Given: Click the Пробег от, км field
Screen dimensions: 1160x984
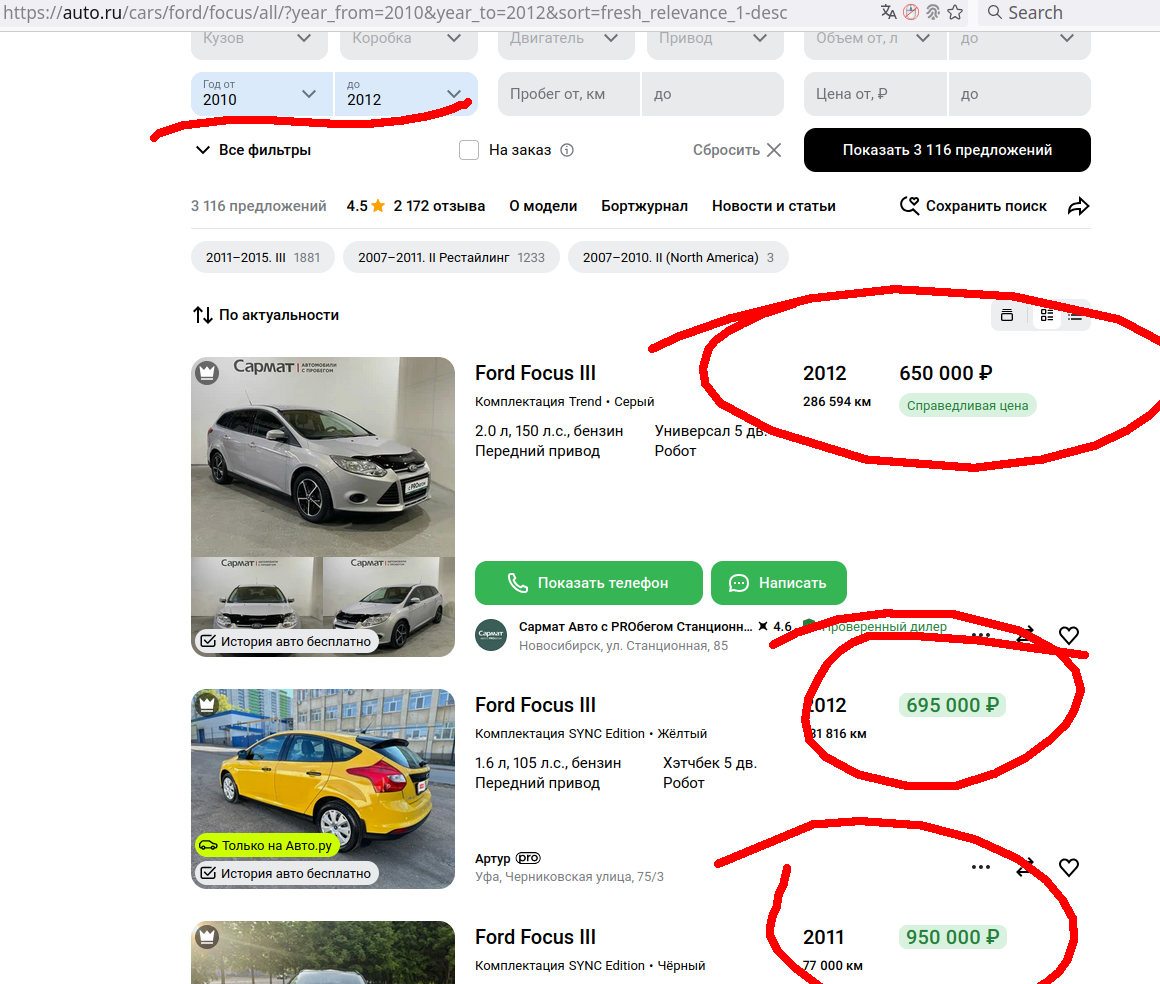Looking at the screenshot, I should (x=568, y=94).
